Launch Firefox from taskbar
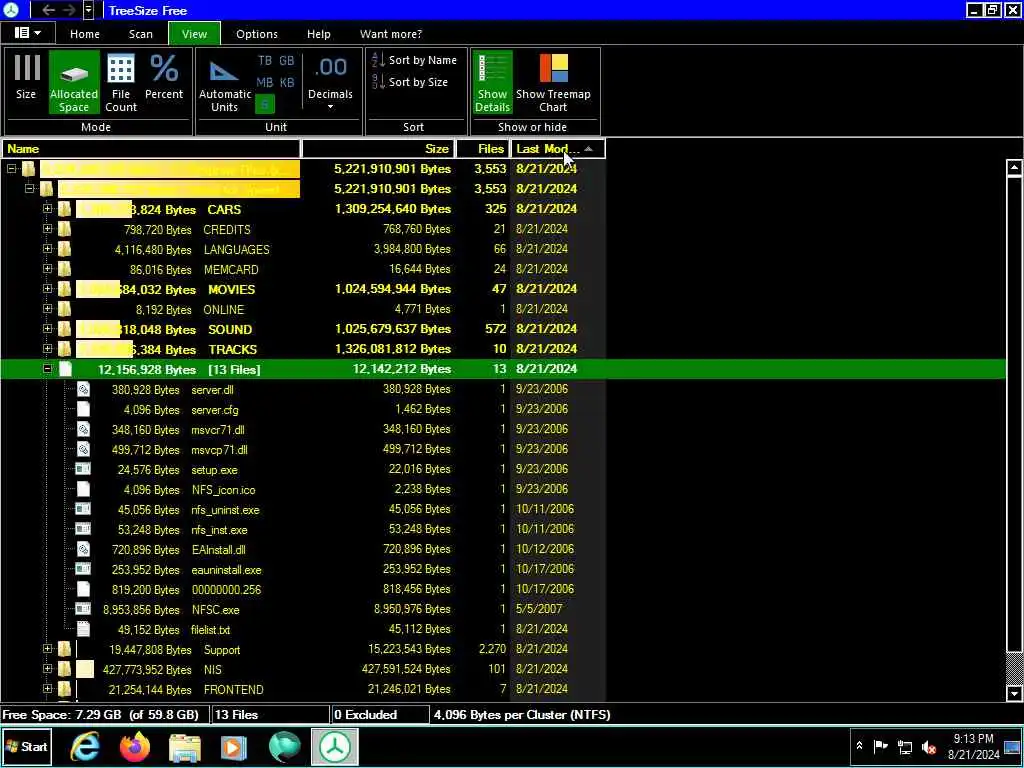Image resolution: width=1024 pixels, height=768 pixels. (x=135, y=747)
